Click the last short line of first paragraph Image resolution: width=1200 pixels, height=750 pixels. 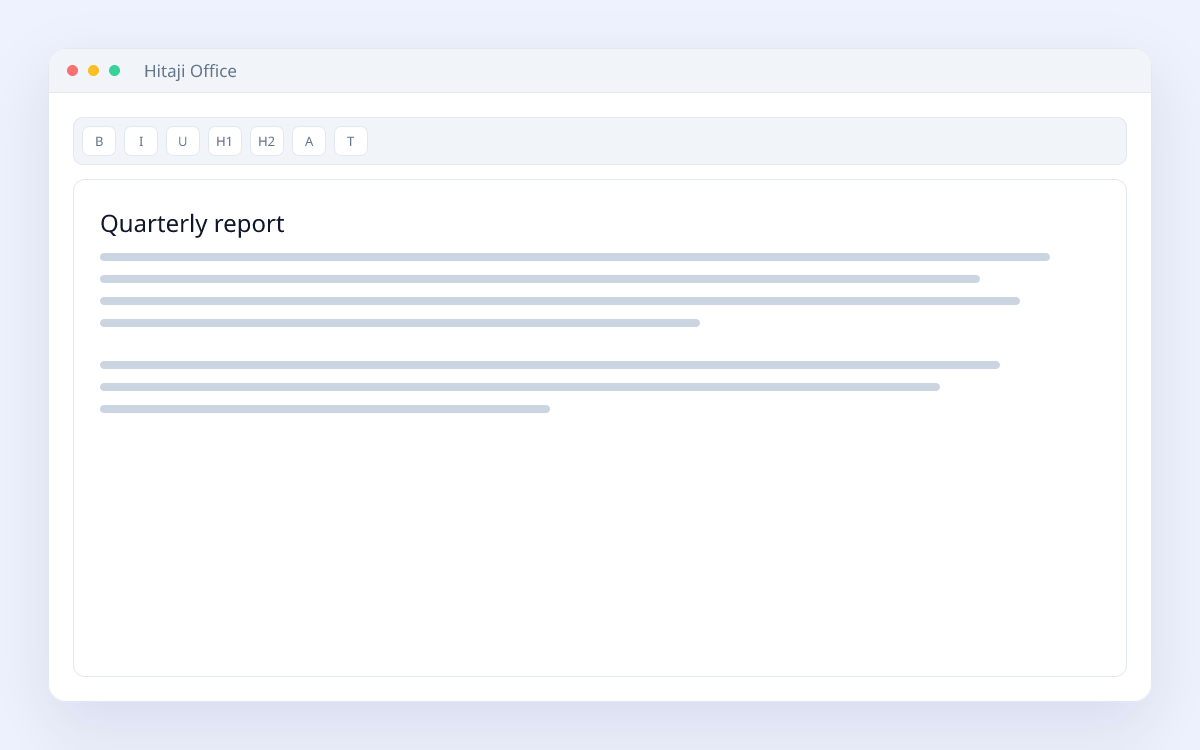[x=400, y=323]
